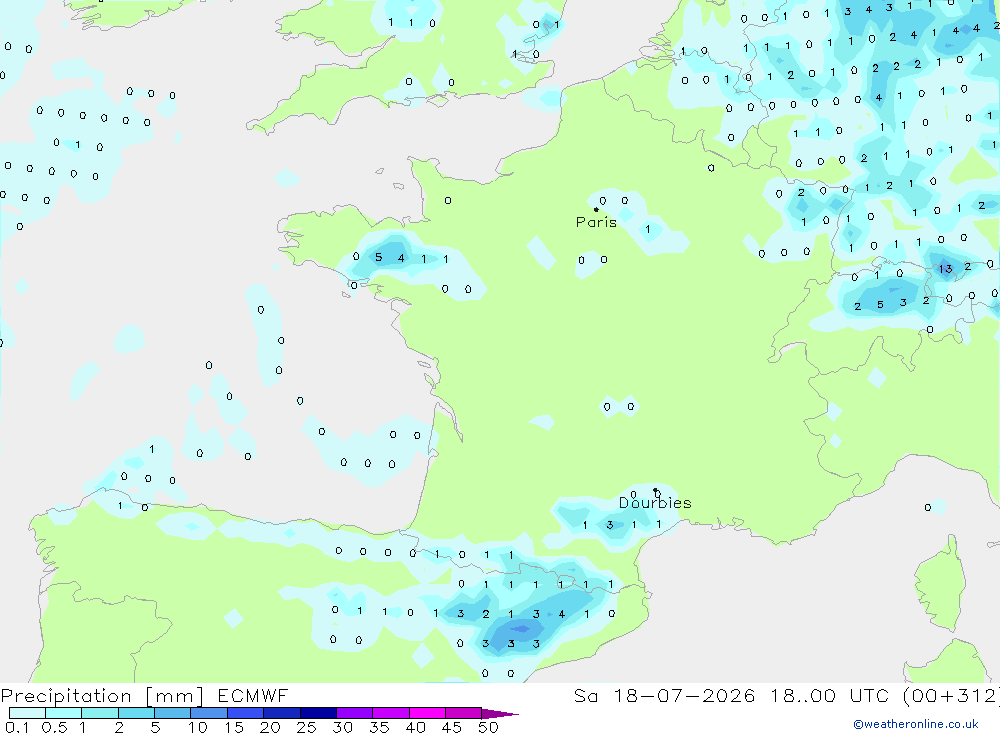Click the ECMWF model label
The image size is (1000, 733).
coord(253,695)
